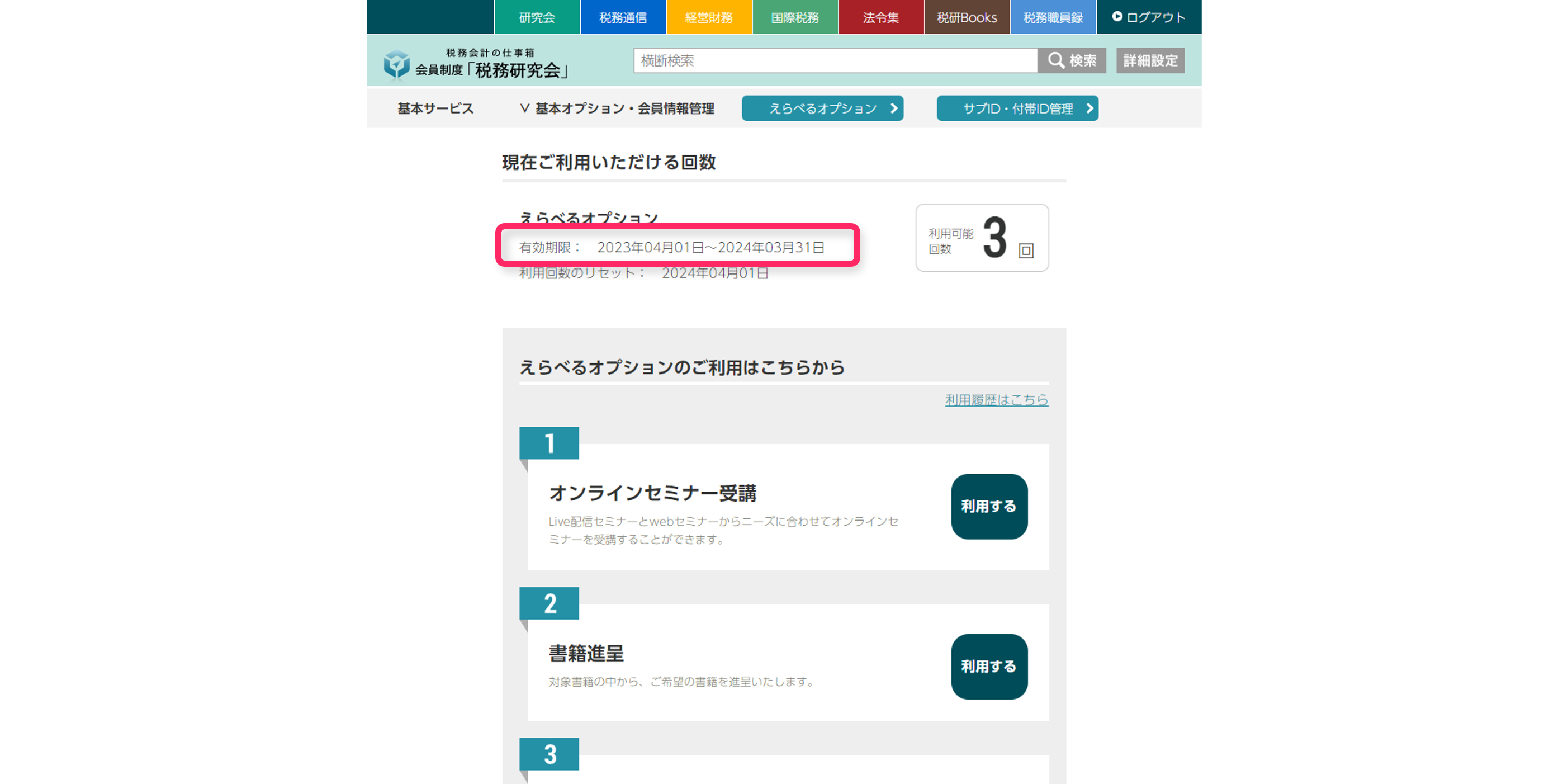Screen dimensions: 1568x784
Task: Open the 税研Books tab
Action: pyautogui.click(x=967, y=17)
